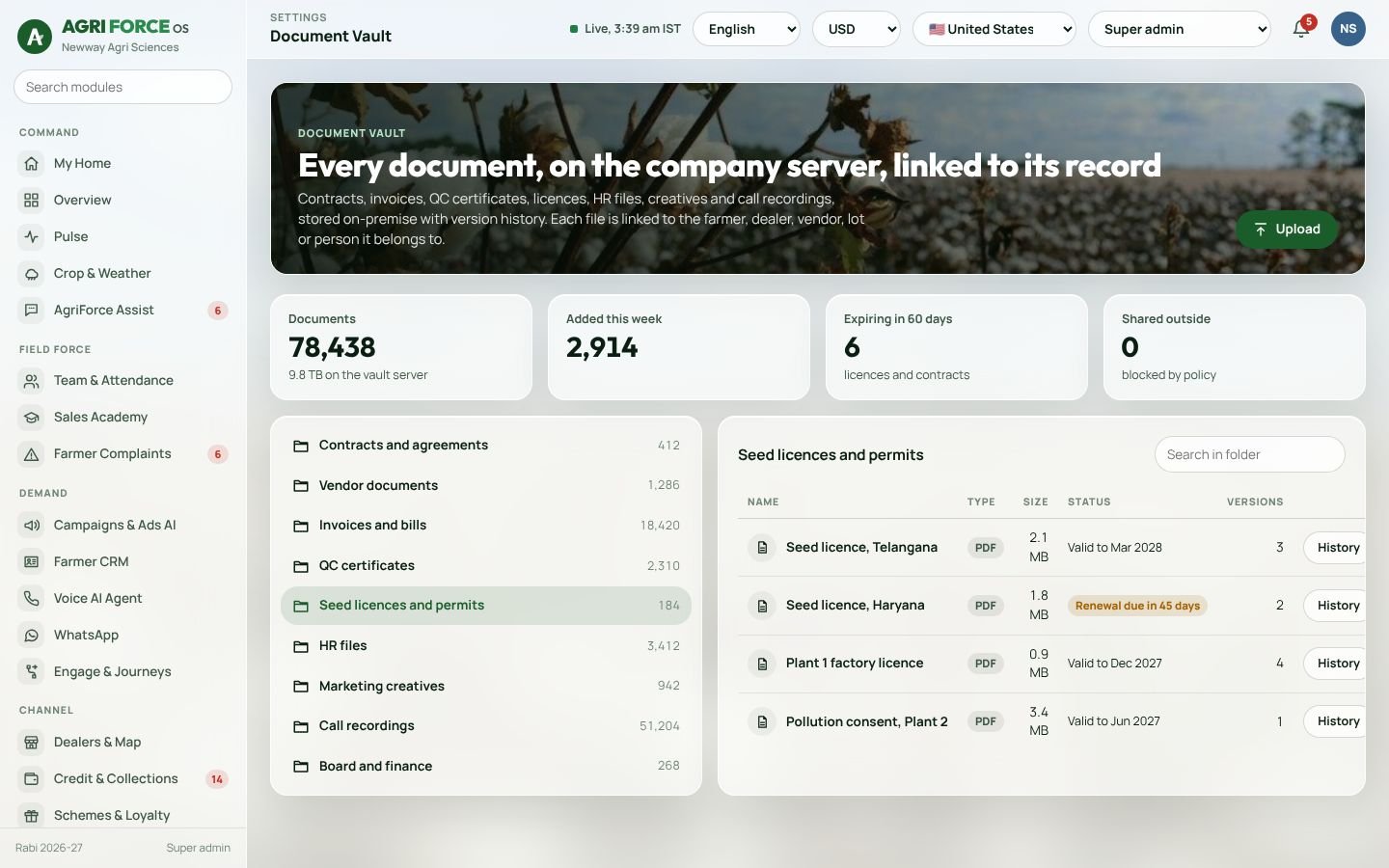The image size is (1389, 868).
Task: Click the Crop & Weather cloud icon
Action: pos(32,273)
